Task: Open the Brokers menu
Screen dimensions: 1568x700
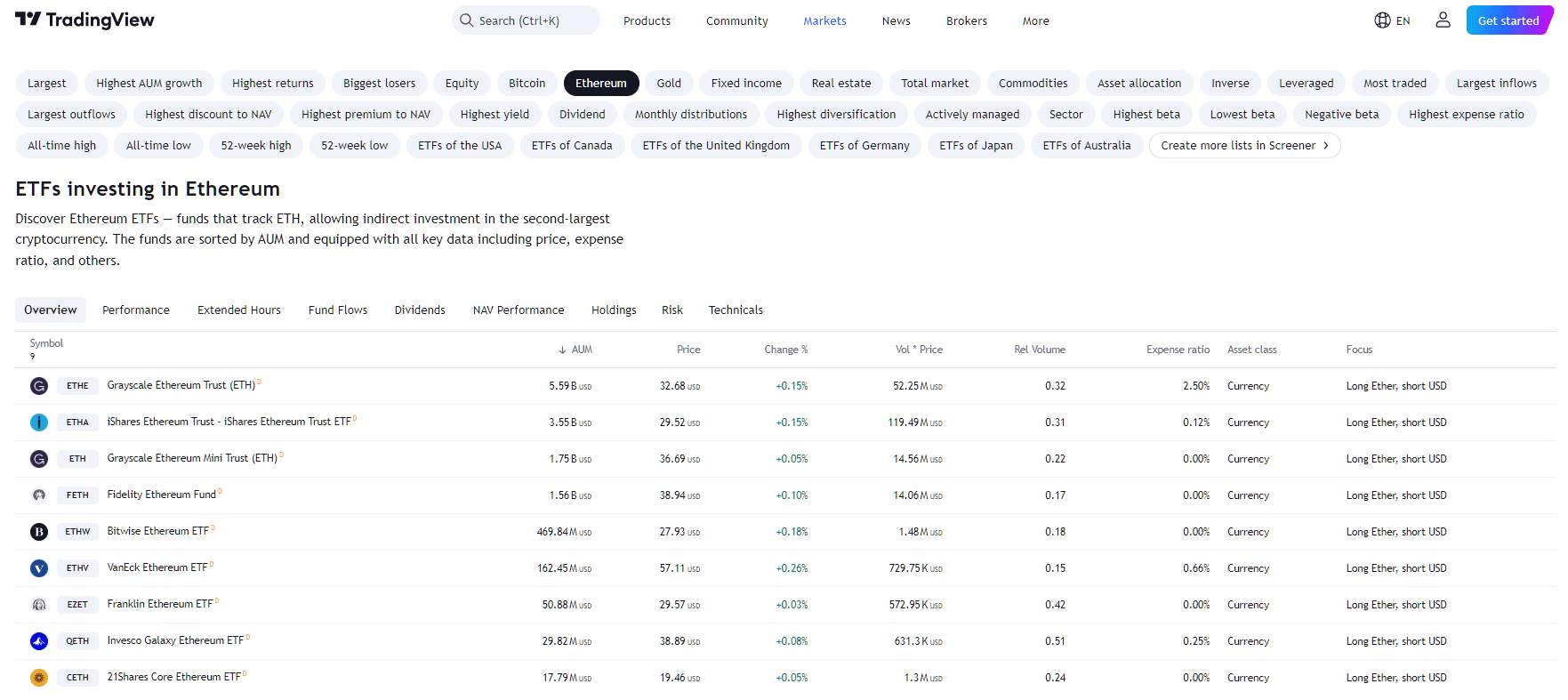Action: click(x=966, y=21)
